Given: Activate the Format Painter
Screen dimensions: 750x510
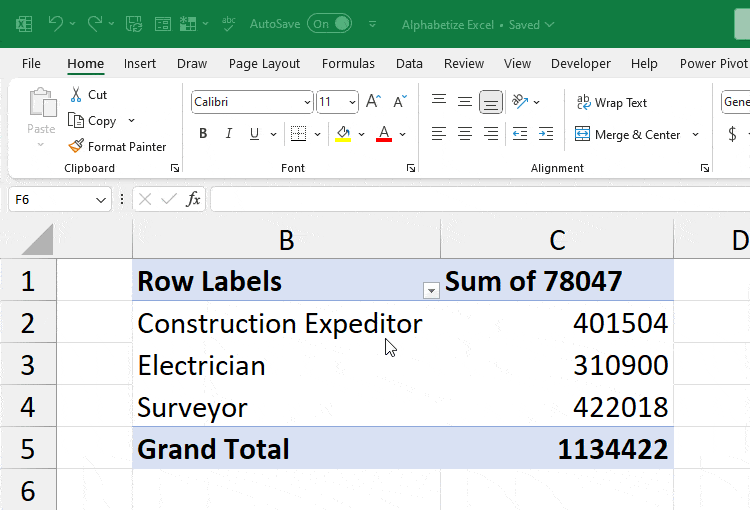Looking at the screenshot, I should [117, 146].
